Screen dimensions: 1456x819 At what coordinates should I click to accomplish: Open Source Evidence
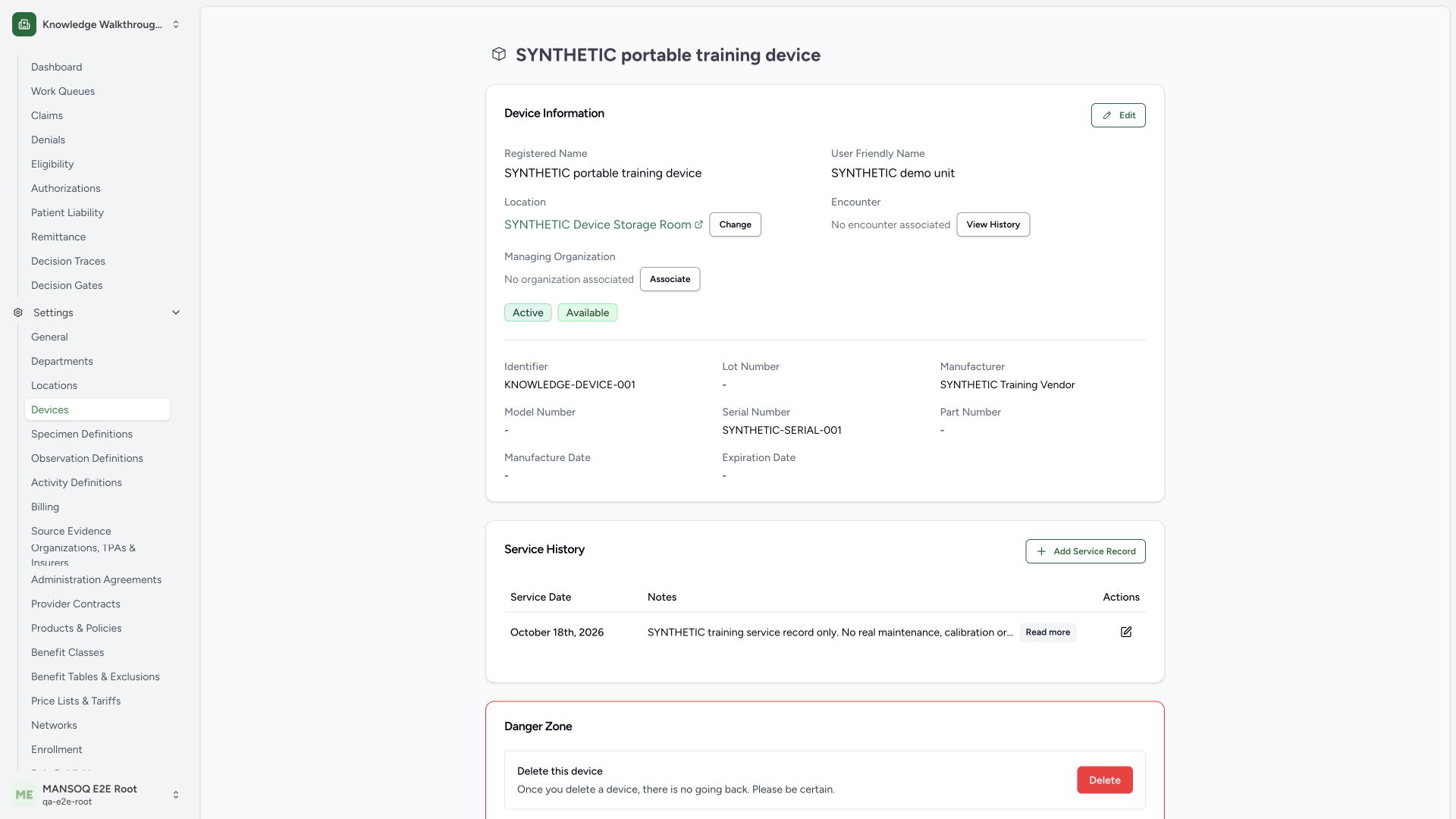point(71,531)
